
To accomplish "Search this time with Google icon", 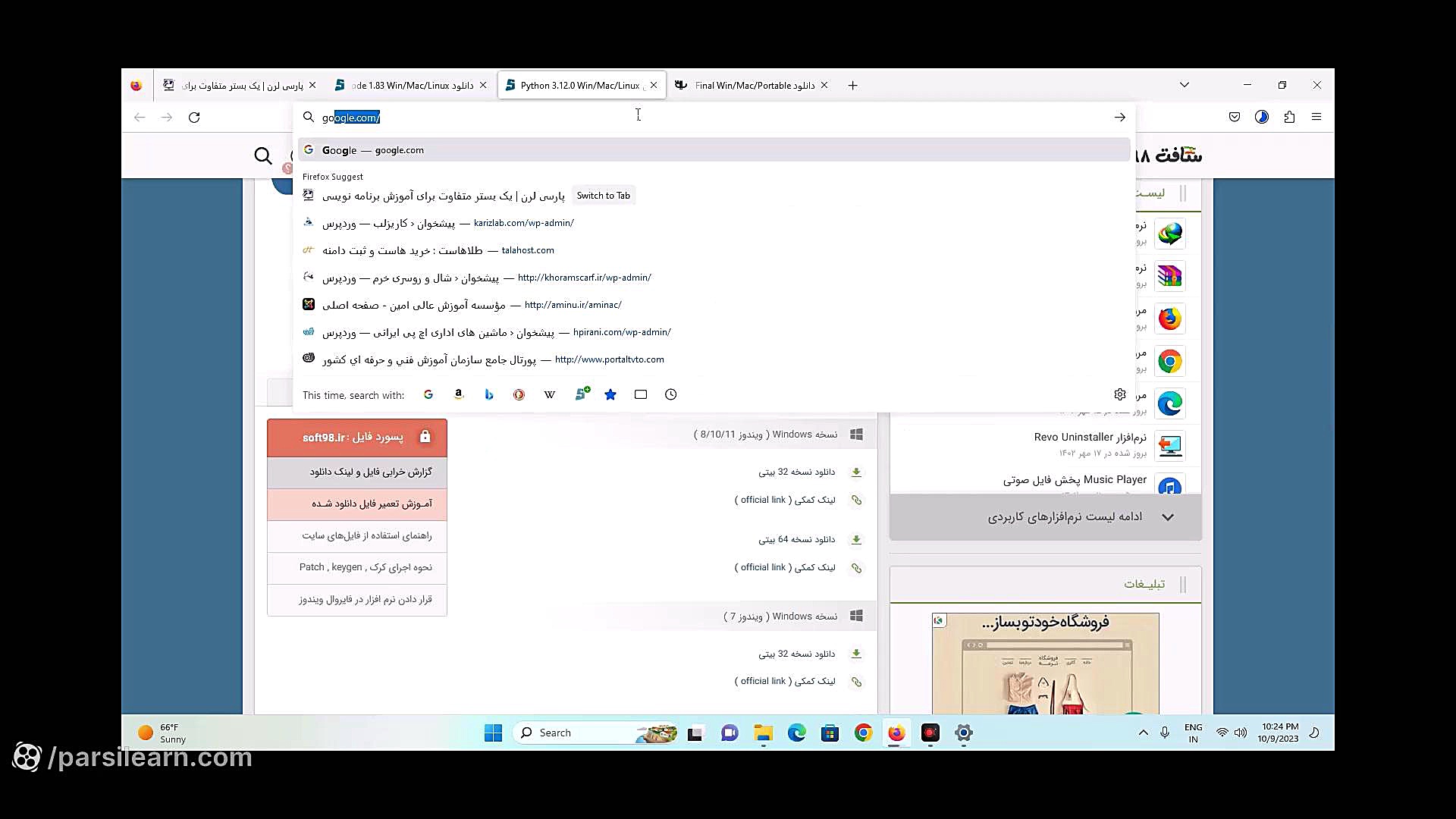I will (x=428, y=394).
